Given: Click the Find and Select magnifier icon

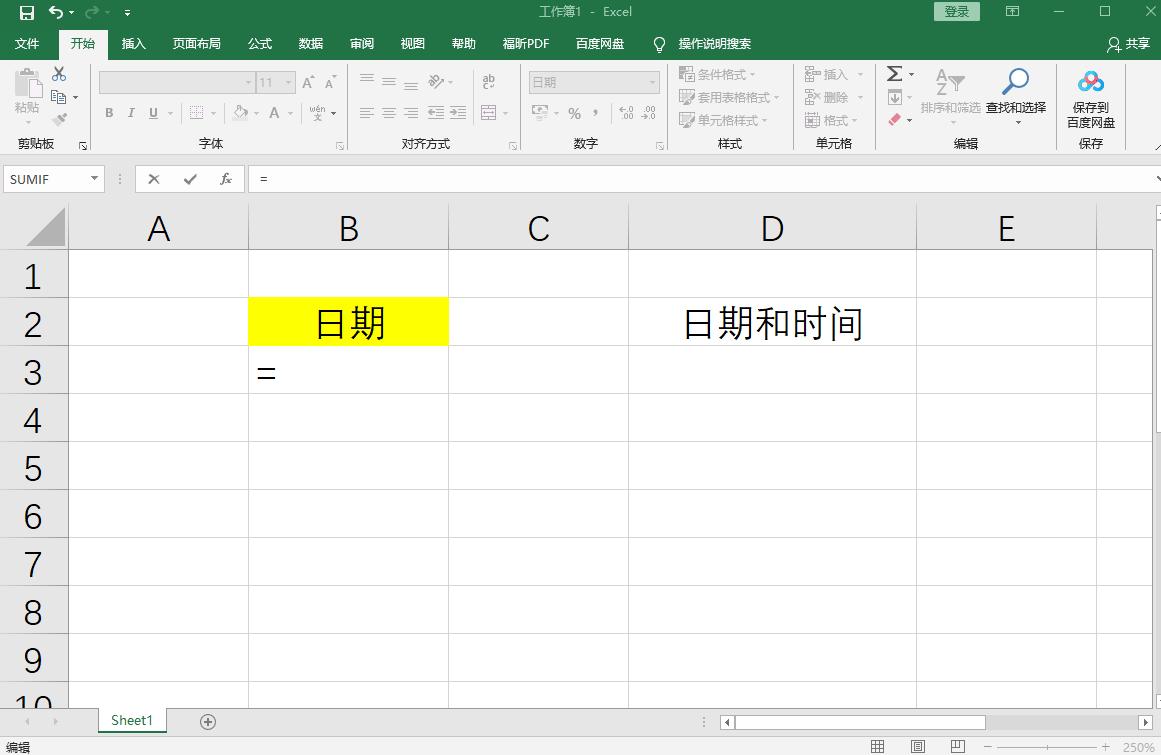Looking at the screenshot, I should [1016, 82].
